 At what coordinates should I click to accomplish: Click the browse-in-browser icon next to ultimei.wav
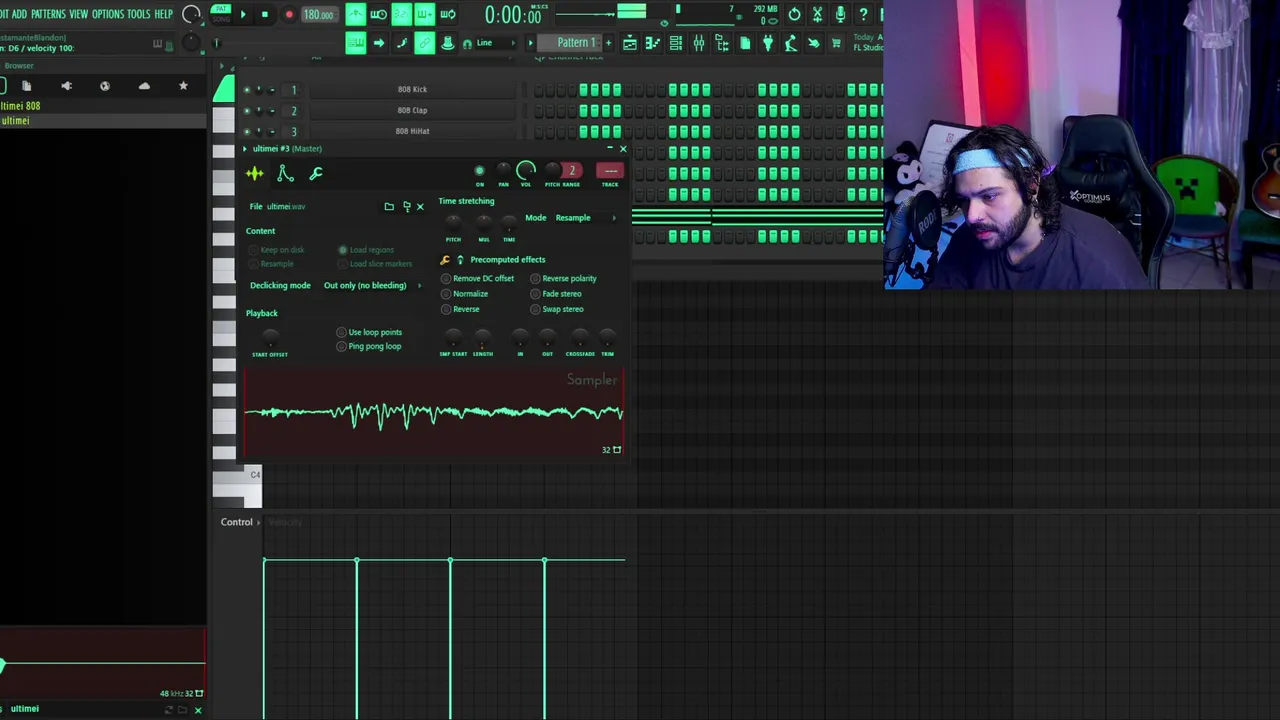pos(406,207)
